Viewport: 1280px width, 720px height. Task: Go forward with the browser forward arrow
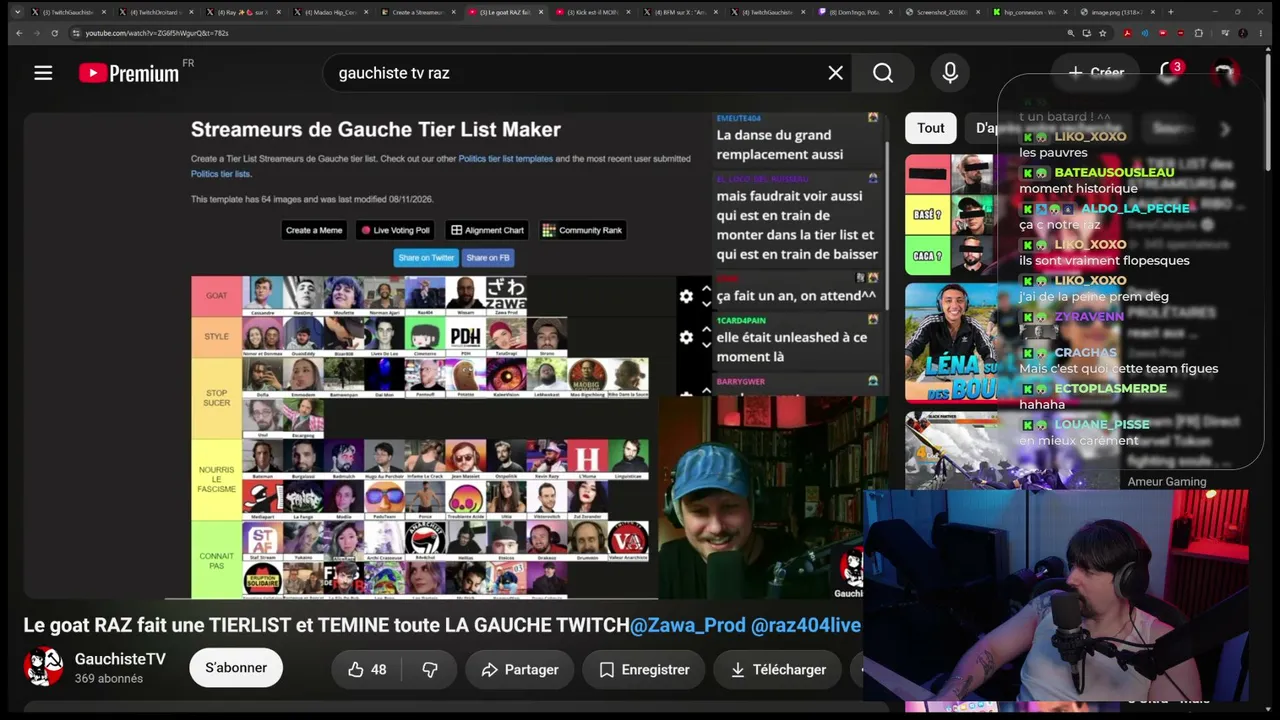point(39,33)
